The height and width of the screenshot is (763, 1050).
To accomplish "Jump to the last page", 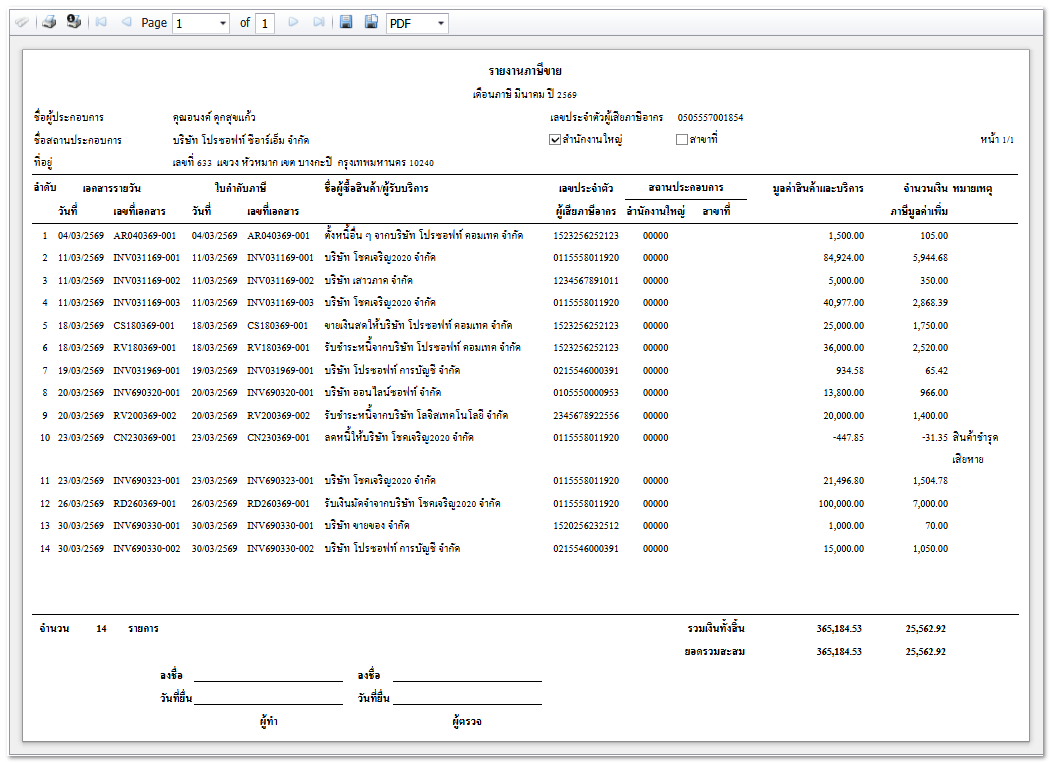I will pos(318,22).
